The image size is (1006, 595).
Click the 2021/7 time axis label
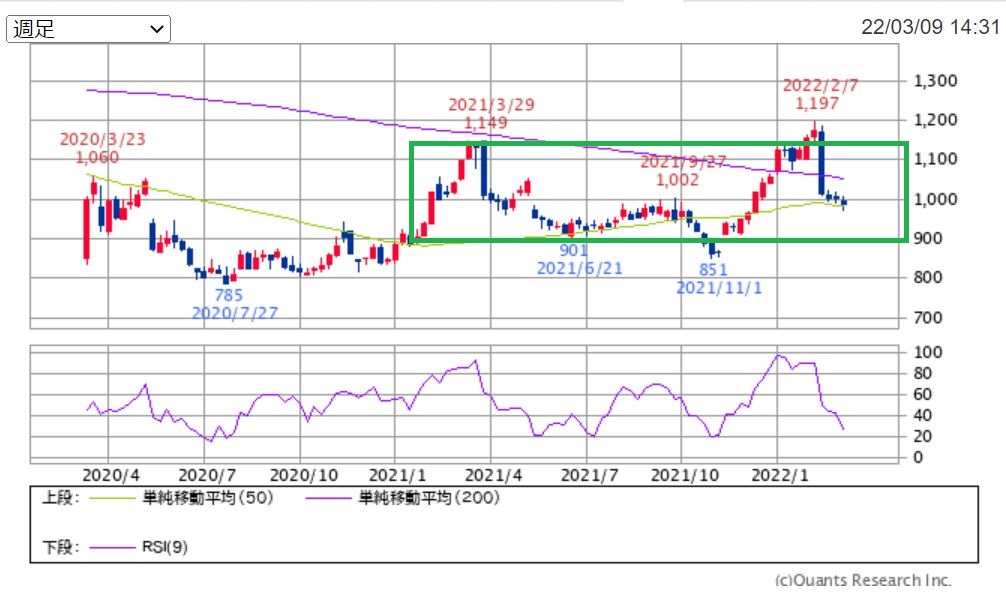[590, 476]
